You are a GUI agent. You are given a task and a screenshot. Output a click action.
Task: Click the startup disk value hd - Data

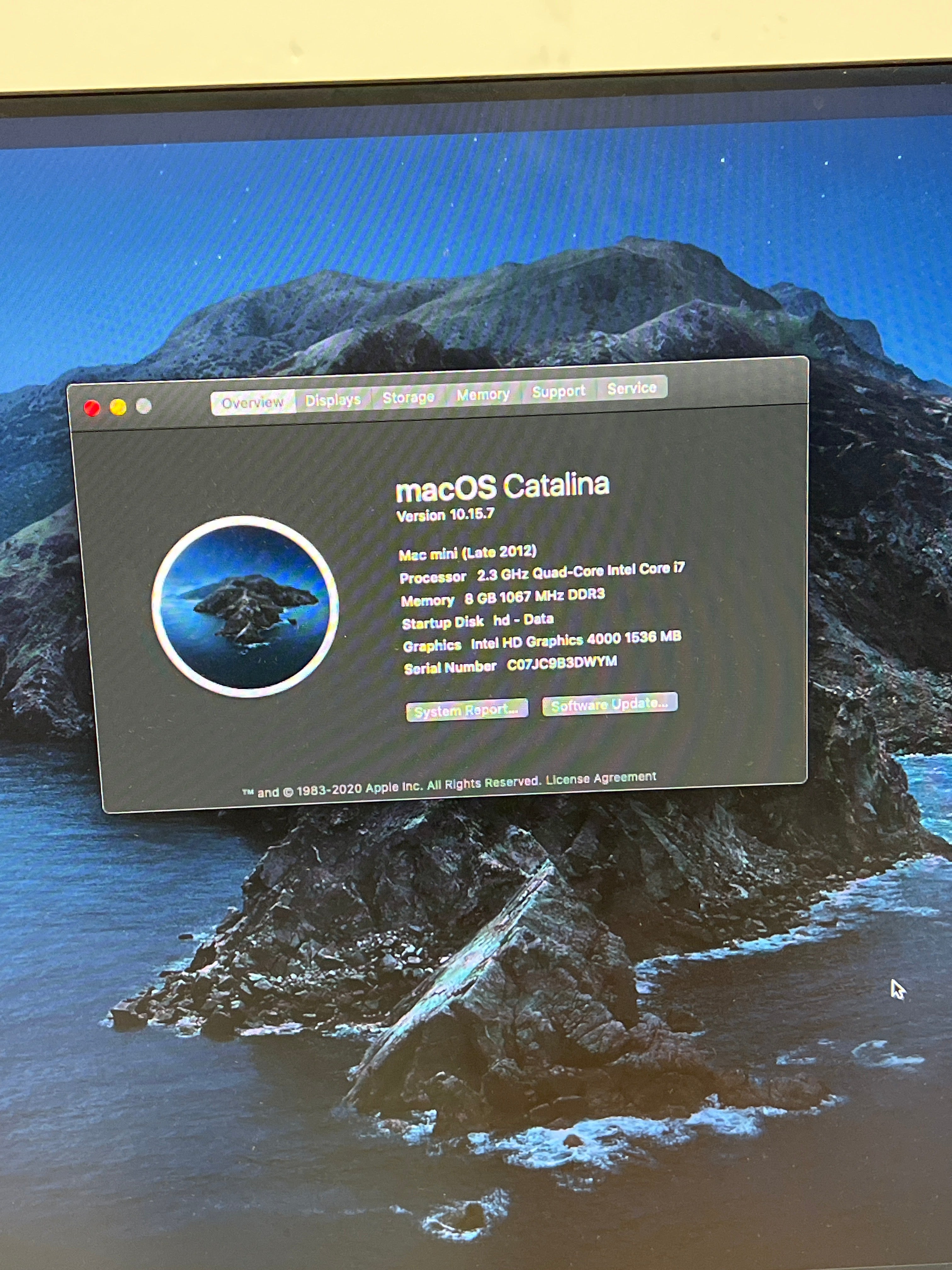click(523, 620)
